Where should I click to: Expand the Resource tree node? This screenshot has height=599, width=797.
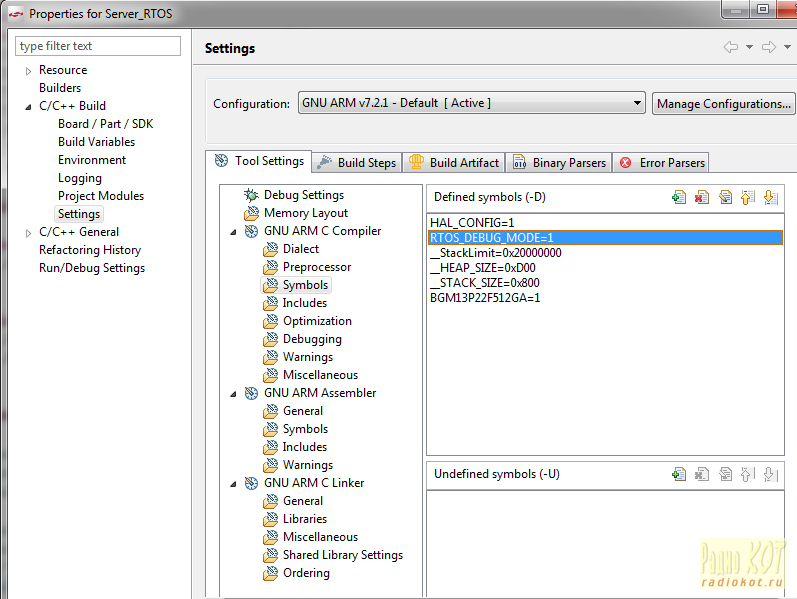(28, 71)
